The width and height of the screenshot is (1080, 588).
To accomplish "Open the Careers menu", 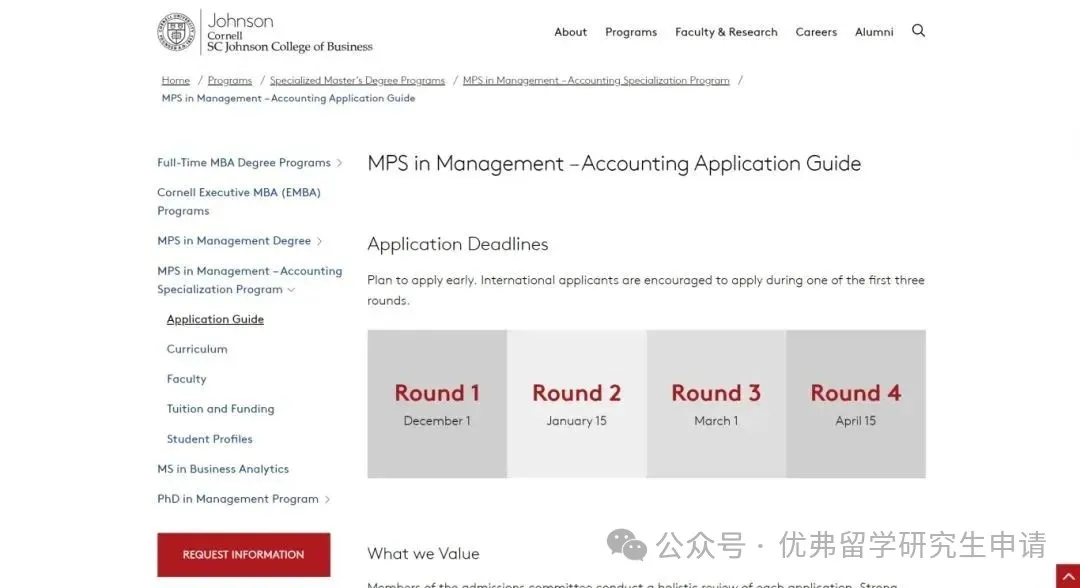I will [x=816, y=32].
